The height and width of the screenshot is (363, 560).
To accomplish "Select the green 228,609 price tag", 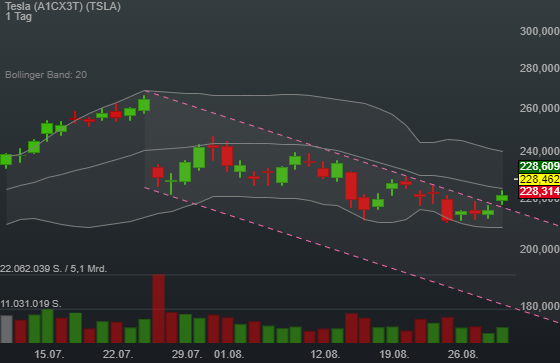I will point(539,166).
